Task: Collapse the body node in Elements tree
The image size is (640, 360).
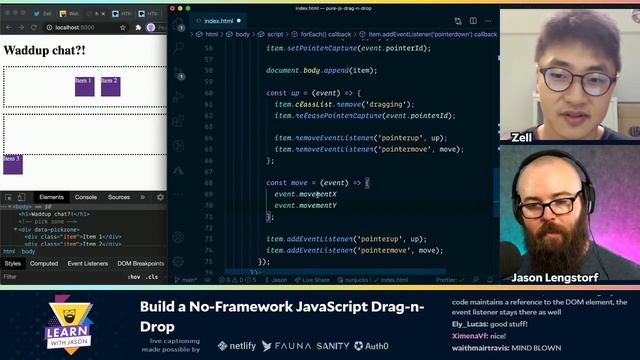Action: [9, 207]
